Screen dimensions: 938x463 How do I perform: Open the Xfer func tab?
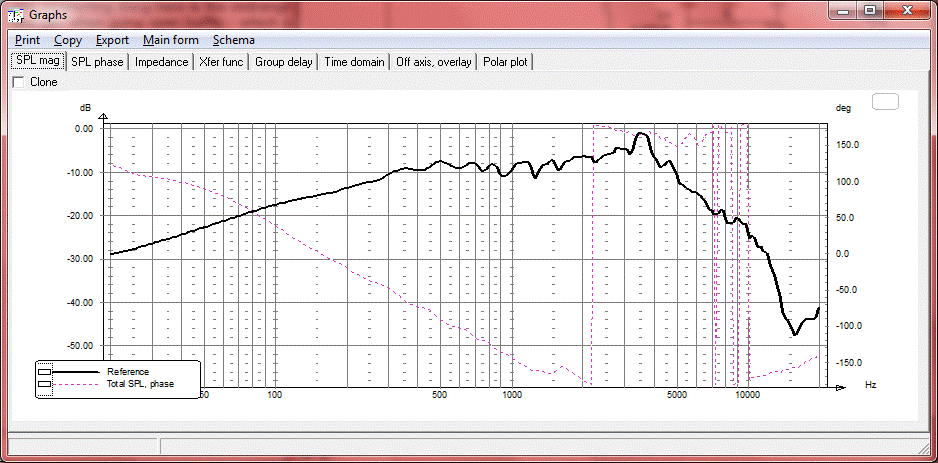pyautogui.click(x=221, y=62)
